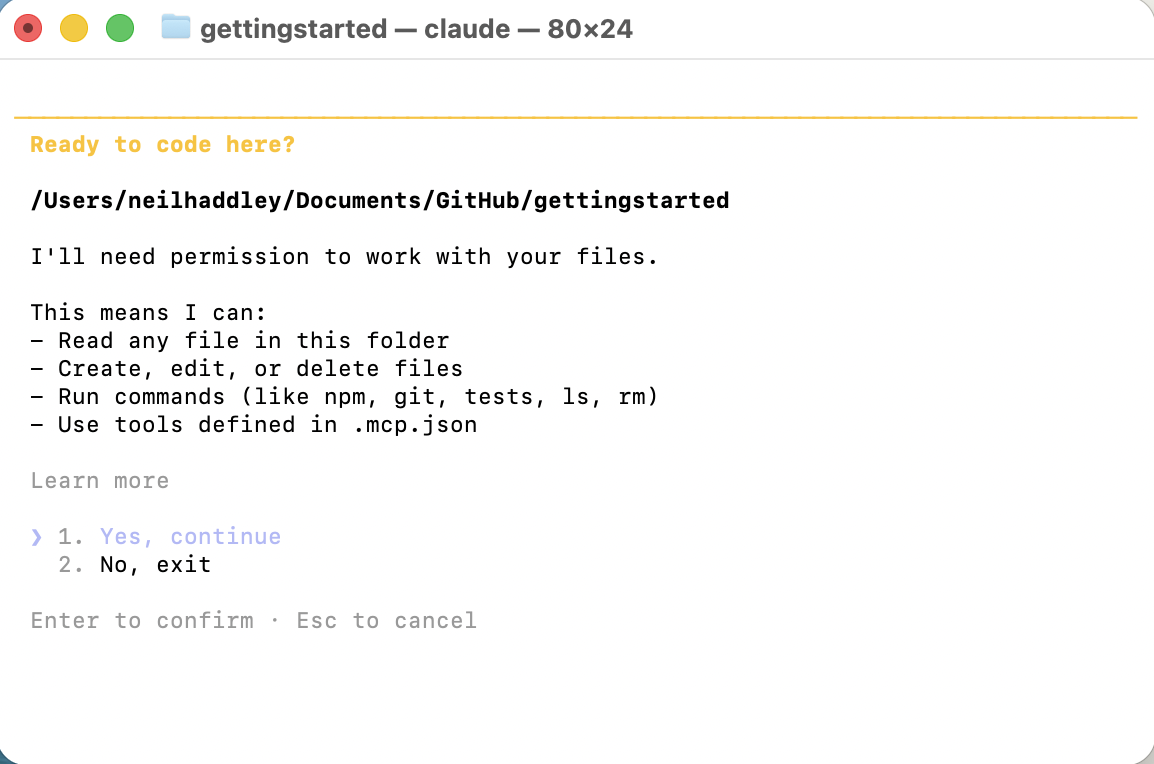Click the yellow horizontal divider line
This screenshot has height=764, width=1154.
point(576,118)
